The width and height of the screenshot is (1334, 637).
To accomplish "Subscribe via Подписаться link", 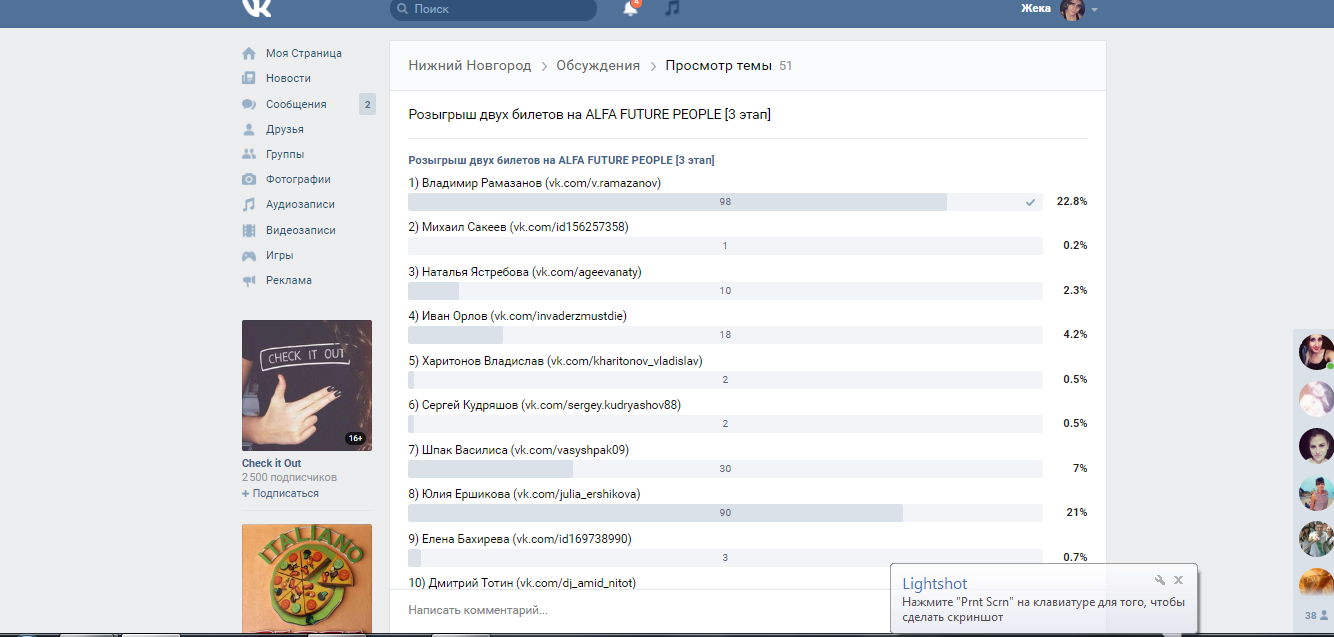I will click(280, 493).
